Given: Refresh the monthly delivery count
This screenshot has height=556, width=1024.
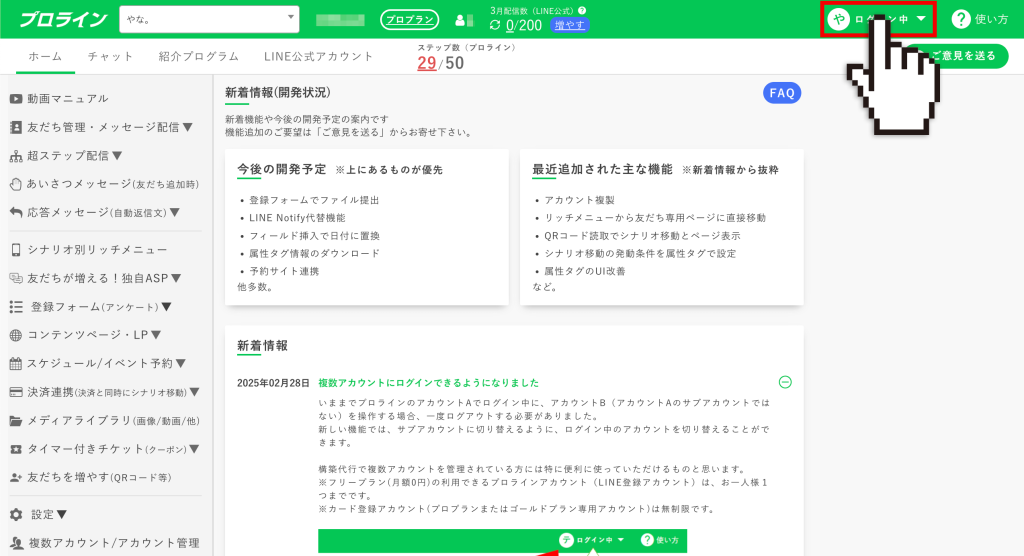Looking at the screenshot, I should pos(495,25).
